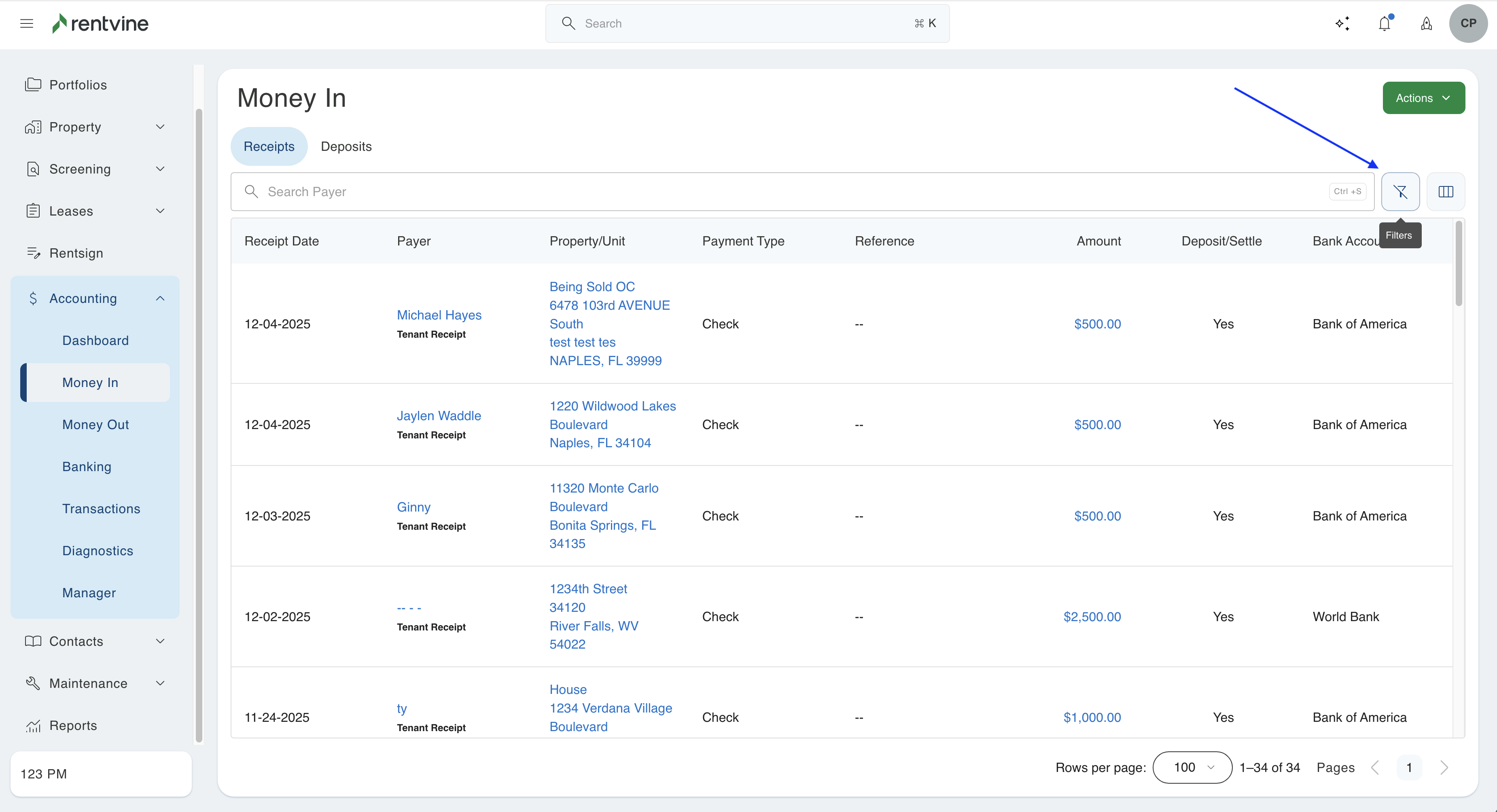Viewport: 1497px width, 812px height.
Task: Open Rentsign in the sidebar
Action: click(x=76, y=253)
